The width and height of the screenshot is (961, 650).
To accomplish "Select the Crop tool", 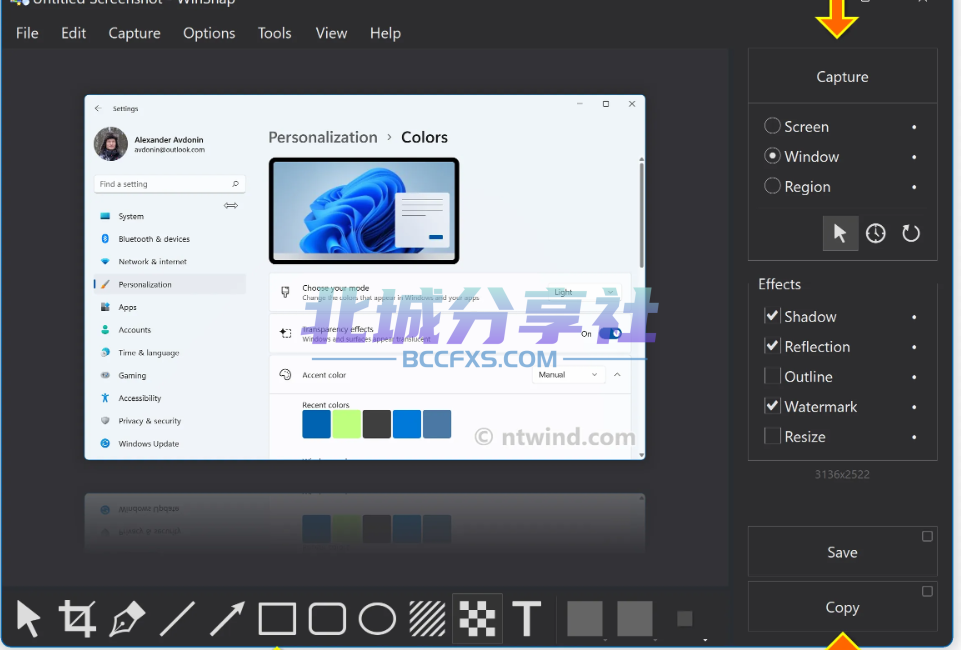I will [77, 618].
